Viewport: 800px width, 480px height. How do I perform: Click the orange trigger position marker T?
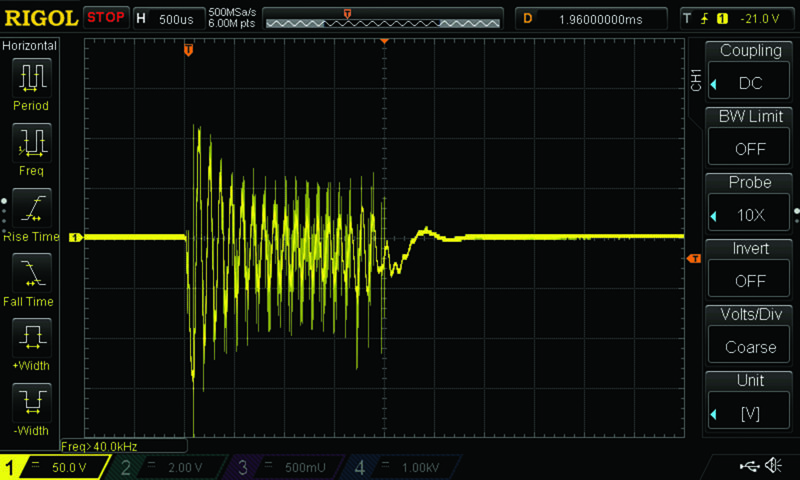(188, 50)
